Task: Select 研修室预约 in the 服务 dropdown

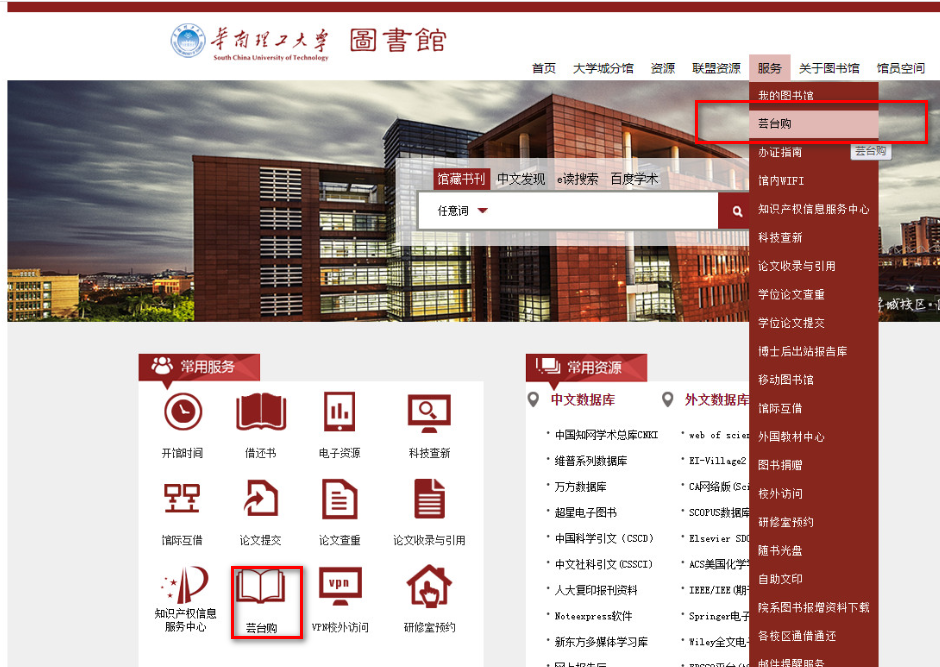Action: [x=814, y=522]
